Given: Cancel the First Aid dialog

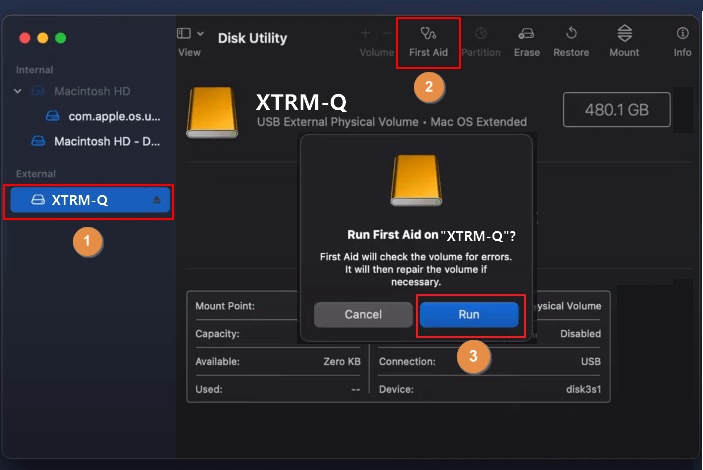Looking at the screenshot, I should coord(363,314).
